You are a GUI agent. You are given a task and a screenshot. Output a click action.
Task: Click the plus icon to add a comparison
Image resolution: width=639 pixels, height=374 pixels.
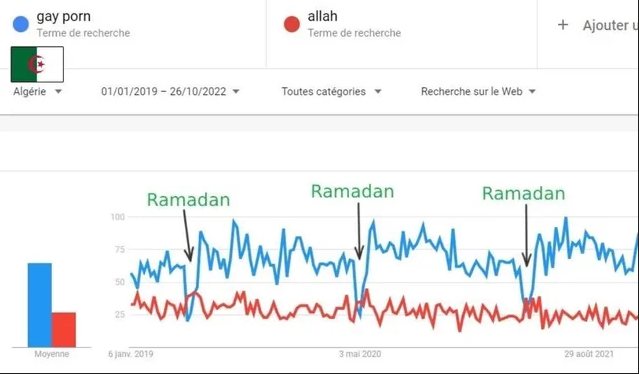563,25
